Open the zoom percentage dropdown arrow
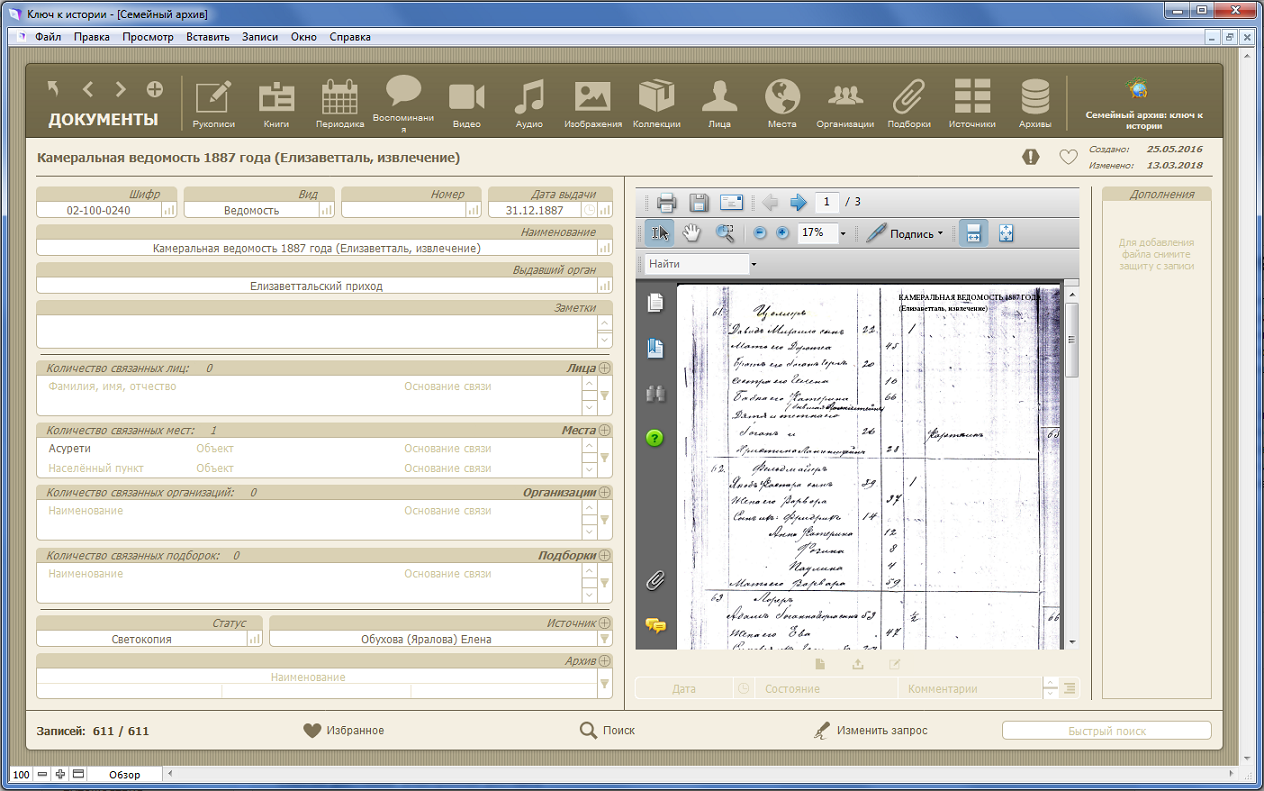The height and width of the screenshot is (791, 1264). tap(843, 234)
